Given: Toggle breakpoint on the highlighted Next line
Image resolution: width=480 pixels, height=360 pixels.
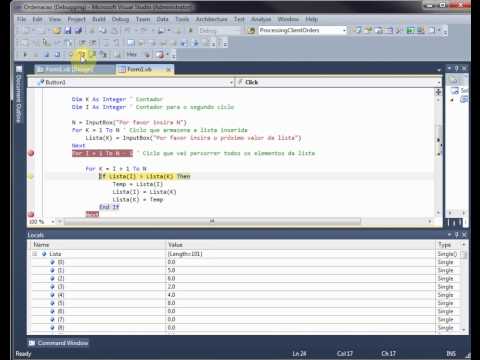Looking at the screenshot, I should 31,214.
